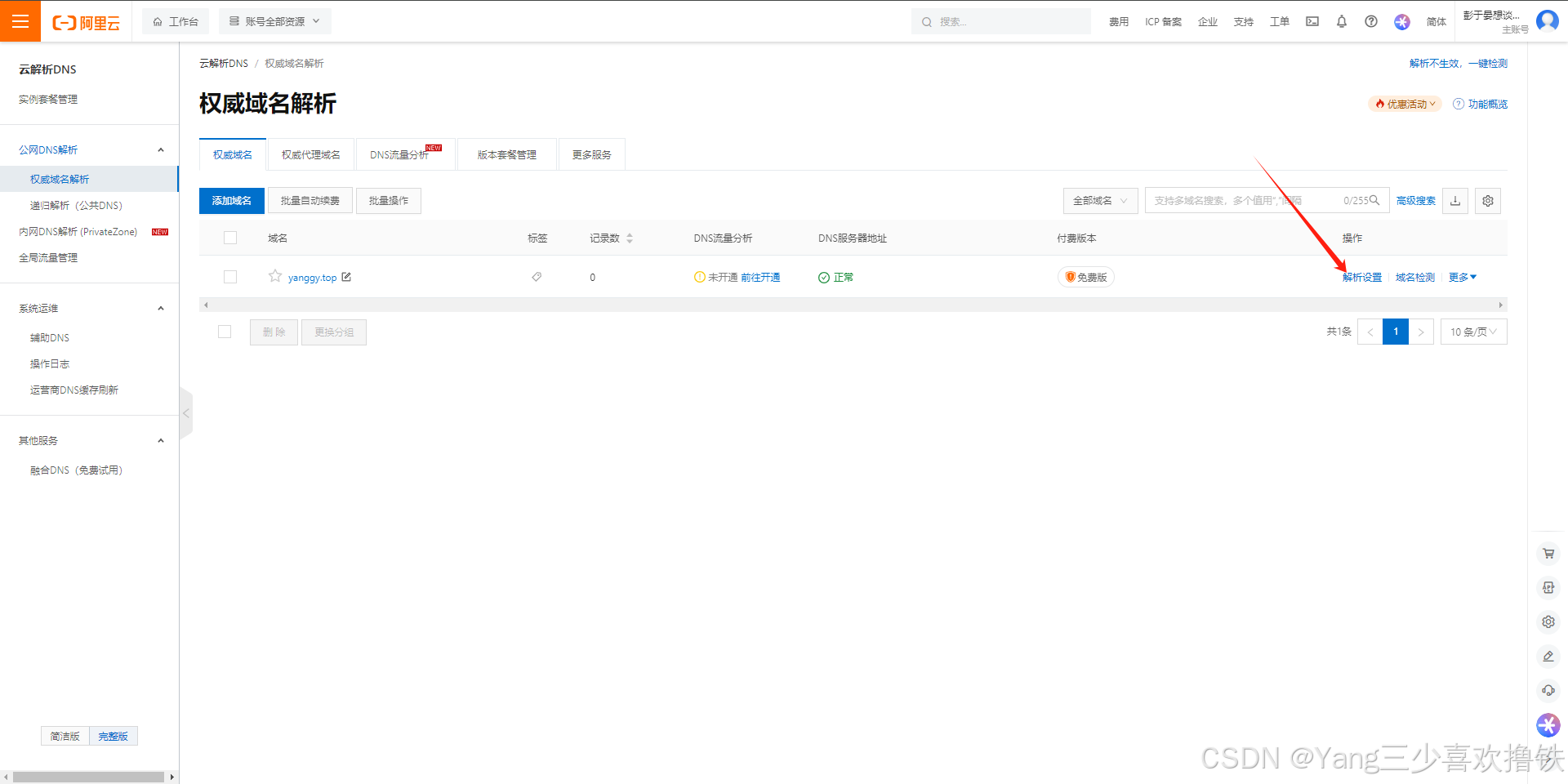Image resolution: width=1568 pixels, height=784 pixels.
Task: Switch to DNS流量分析 tab
Action: tap(405, 154)
